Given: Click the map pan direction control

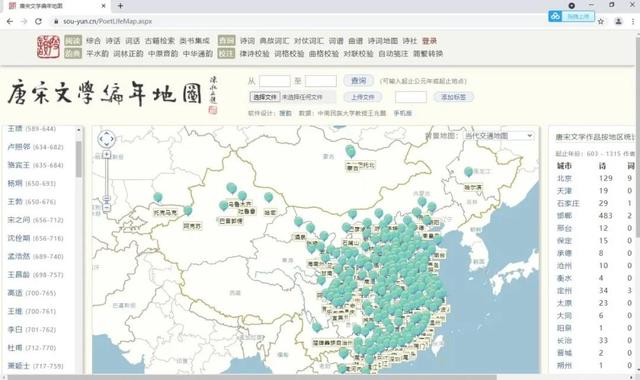Looking at the screenshot, I should (106, 139).
